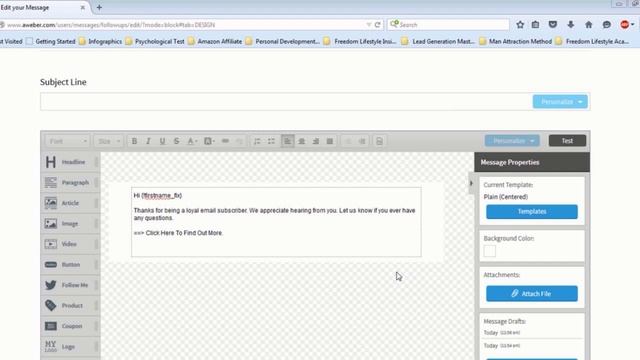Viewport: 640px width, 360px height.
Task: Click the Templates button
Action: [532, 211]
